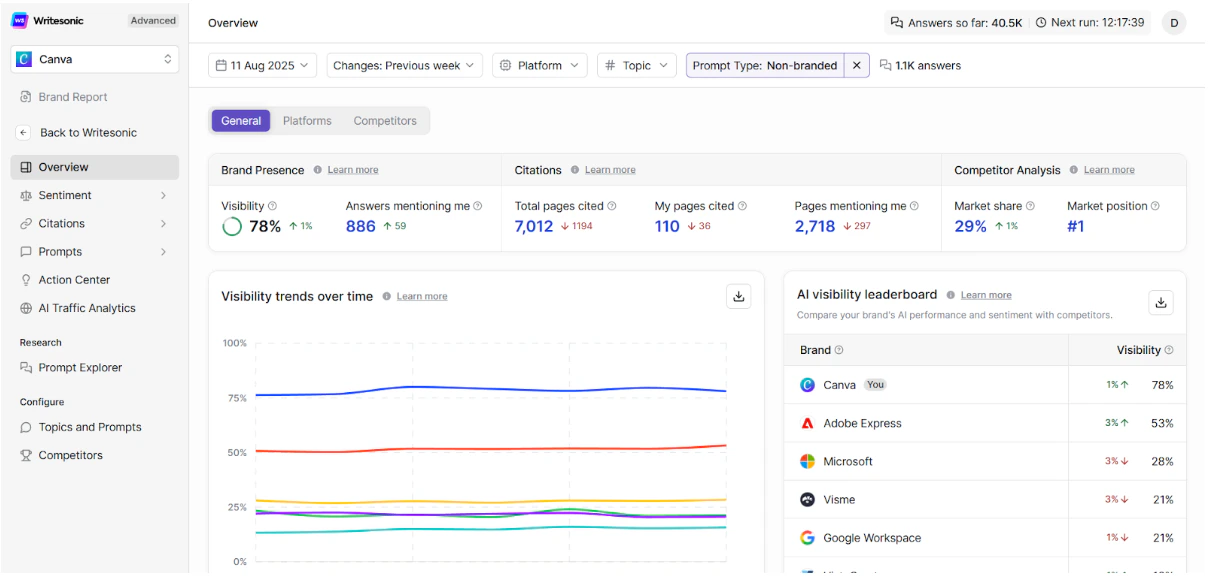Viewport: 1211px width, 578px height.
Task: Open the Canva brand selector dropdown
Action: click(95, 59)
